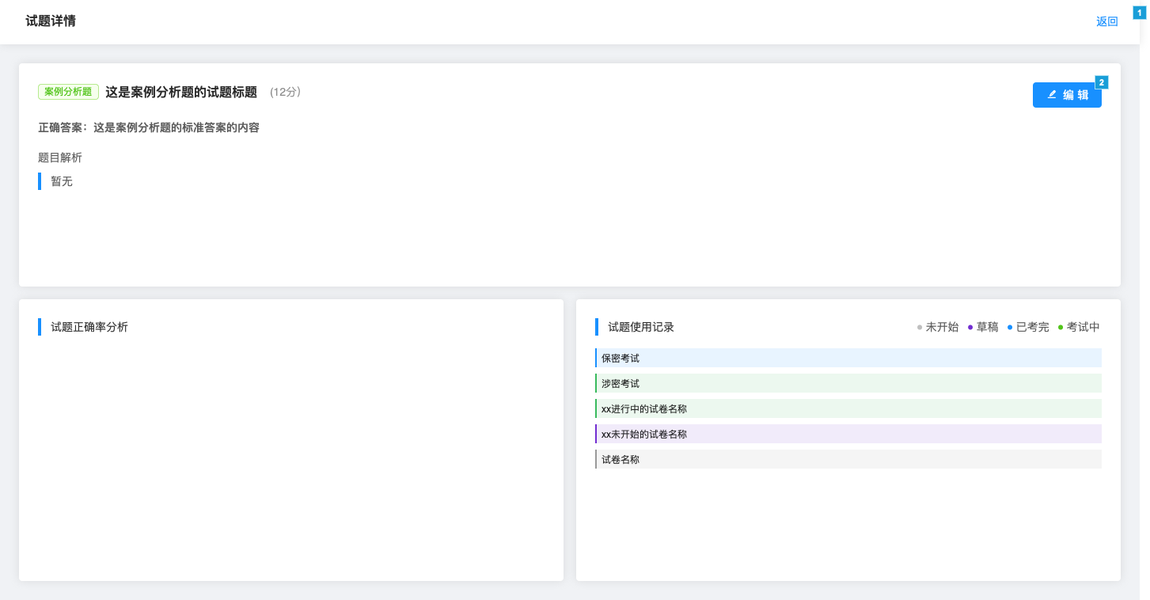This screenshot has width=1150, height=600.
Task: Click the green 案例分析题 tag
Action: point(68,92)
